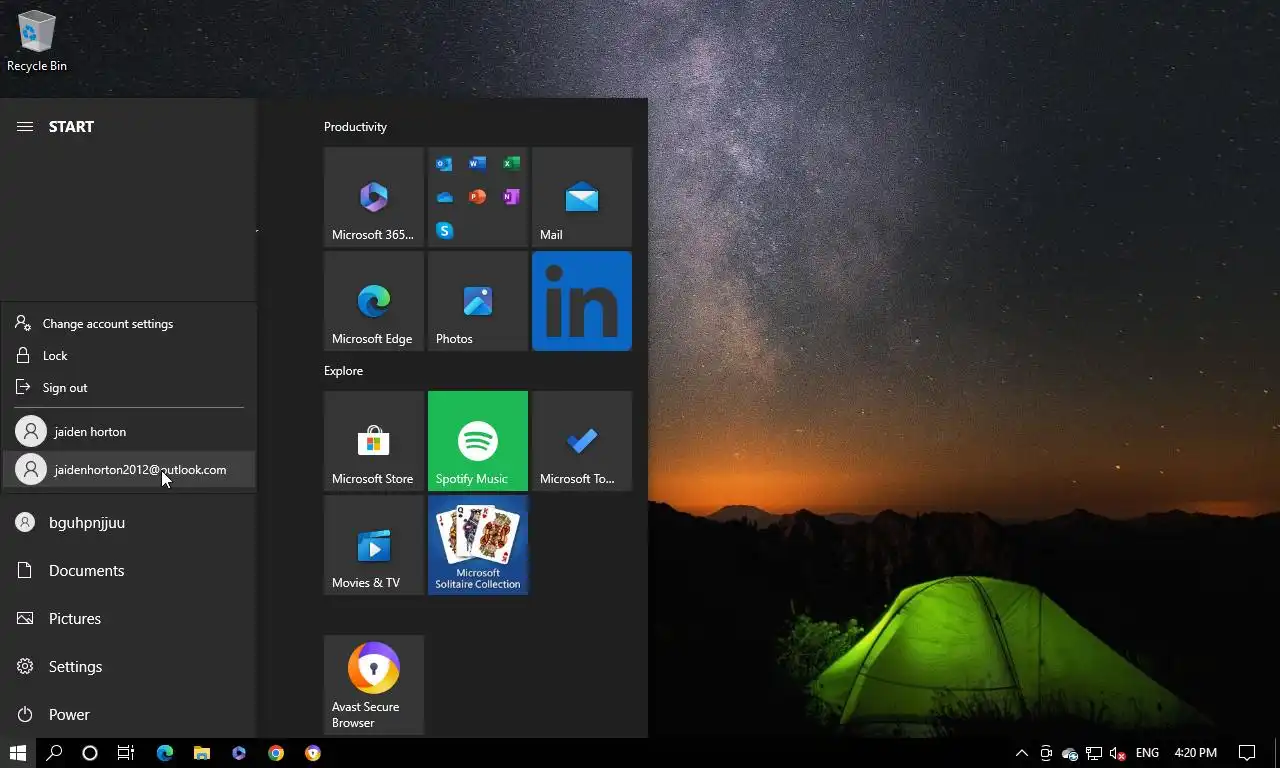Open the clock showing 4:20 PM
The width and height of the screenshot is (1280, 768).
click(x=1196, y=753)
